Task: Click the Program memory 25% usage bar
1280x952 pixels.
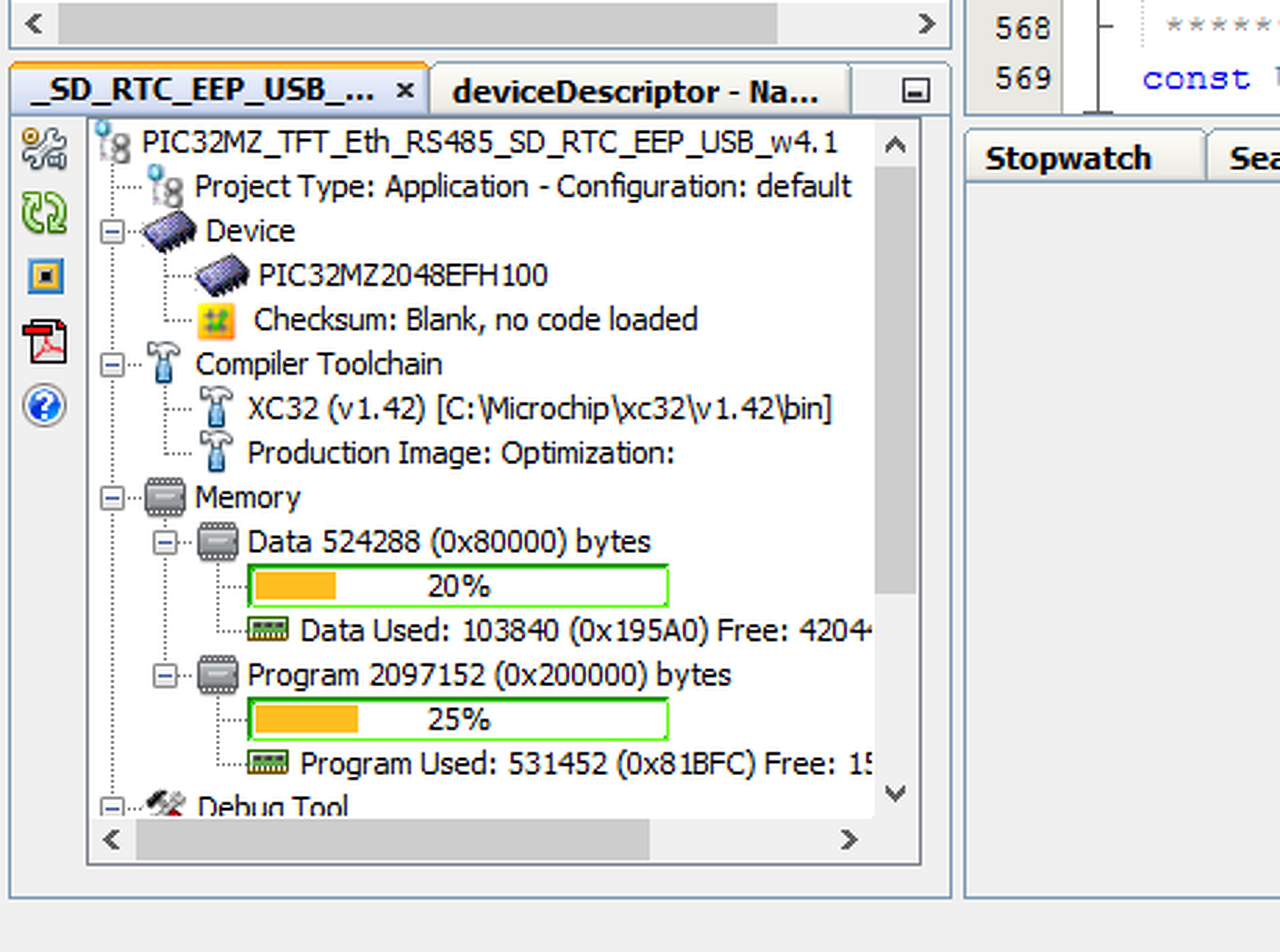Action: coord(458,719)
